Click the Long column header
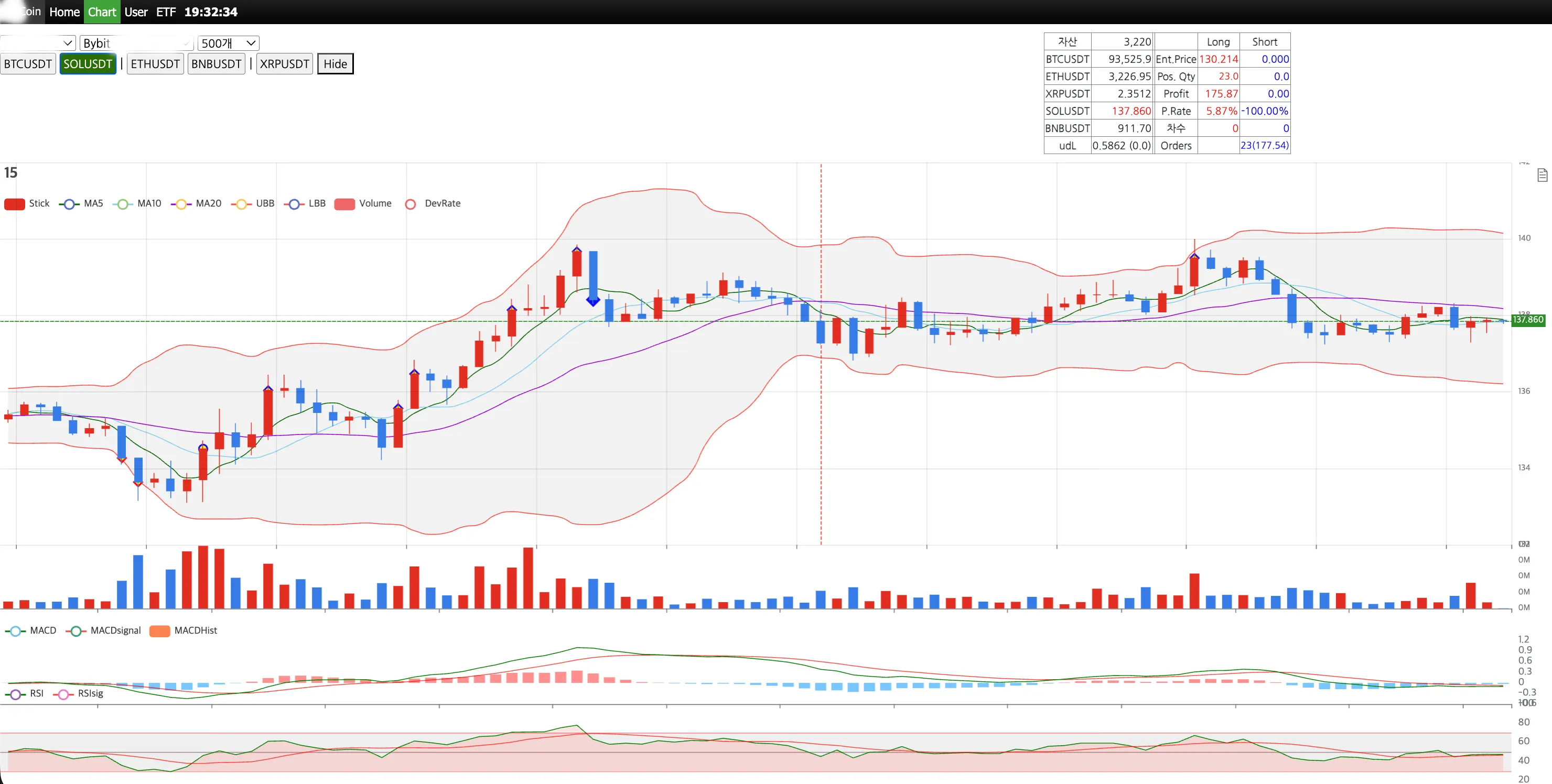The height and width of the screenshot is (784, 1552). (x=1218, y=41)
